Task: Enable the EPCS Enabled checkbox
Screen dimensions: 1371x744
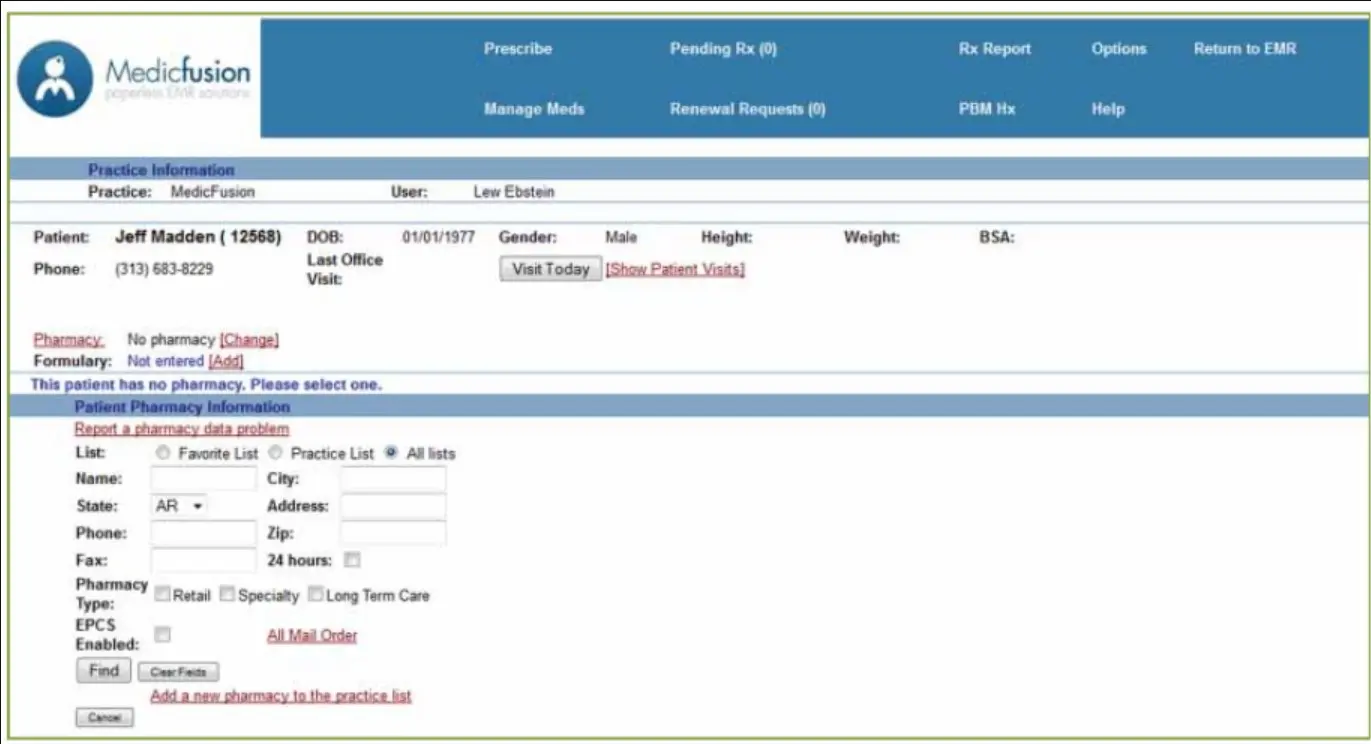Action: [163, 633]
